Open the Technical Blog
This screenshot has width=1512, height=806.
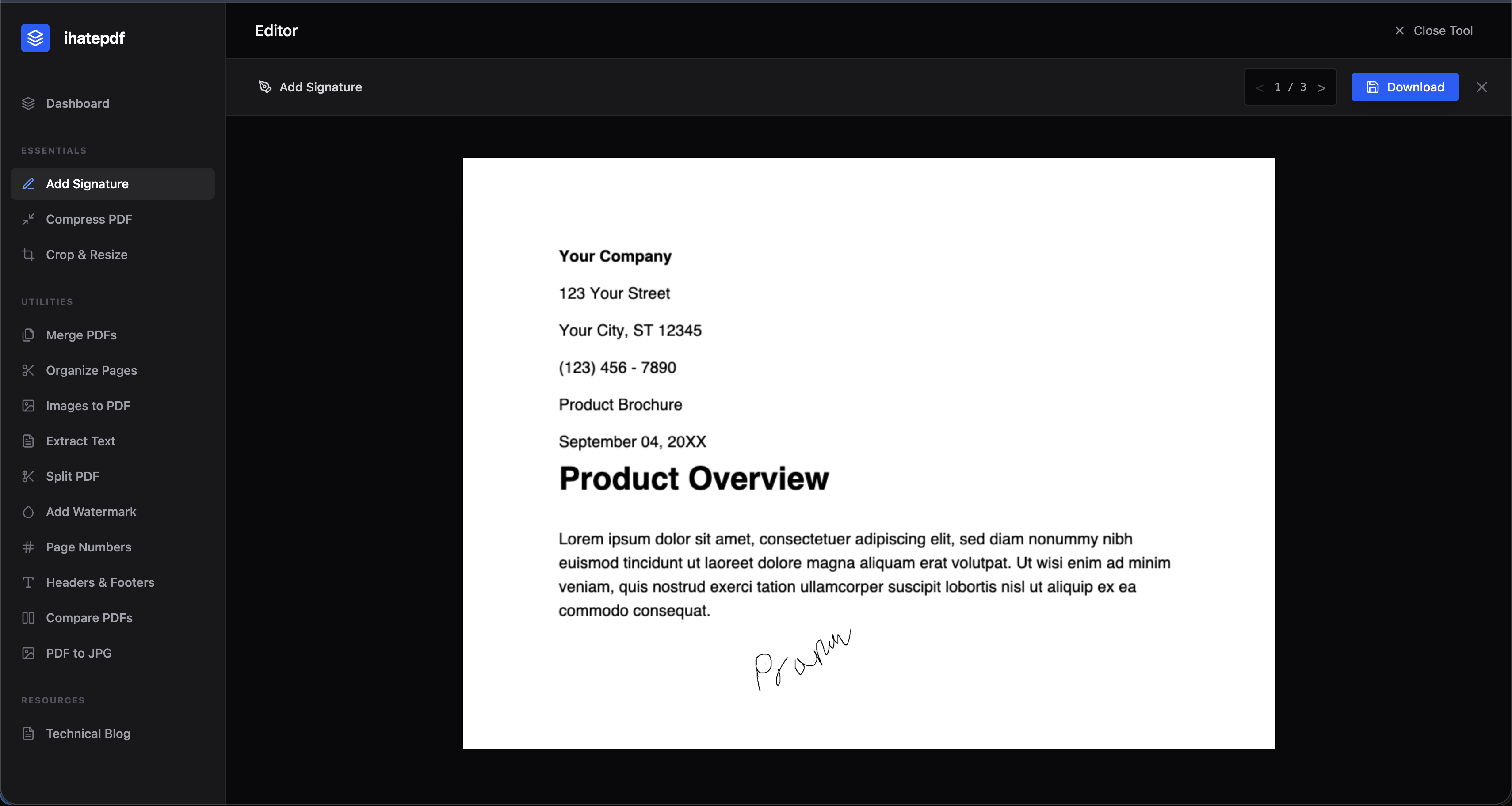88,733
